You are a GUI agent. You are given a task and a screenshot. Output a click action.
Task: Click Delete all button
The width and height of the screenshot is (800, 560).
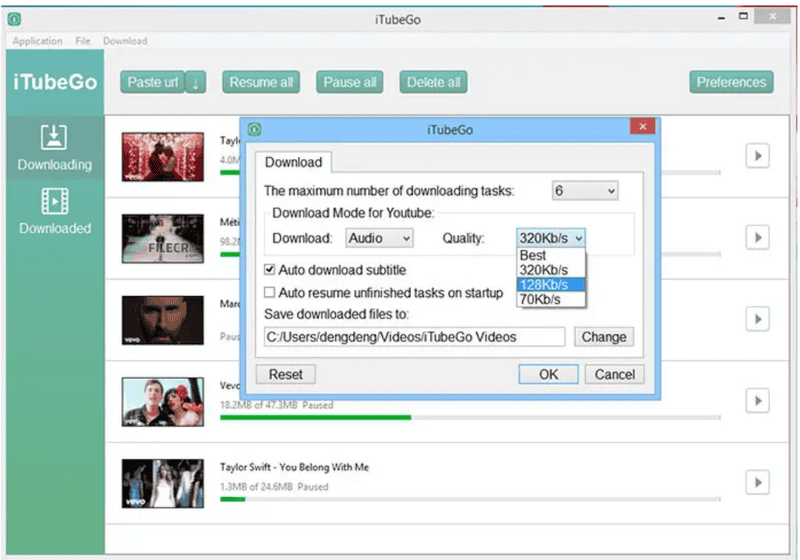pos(434,82)
